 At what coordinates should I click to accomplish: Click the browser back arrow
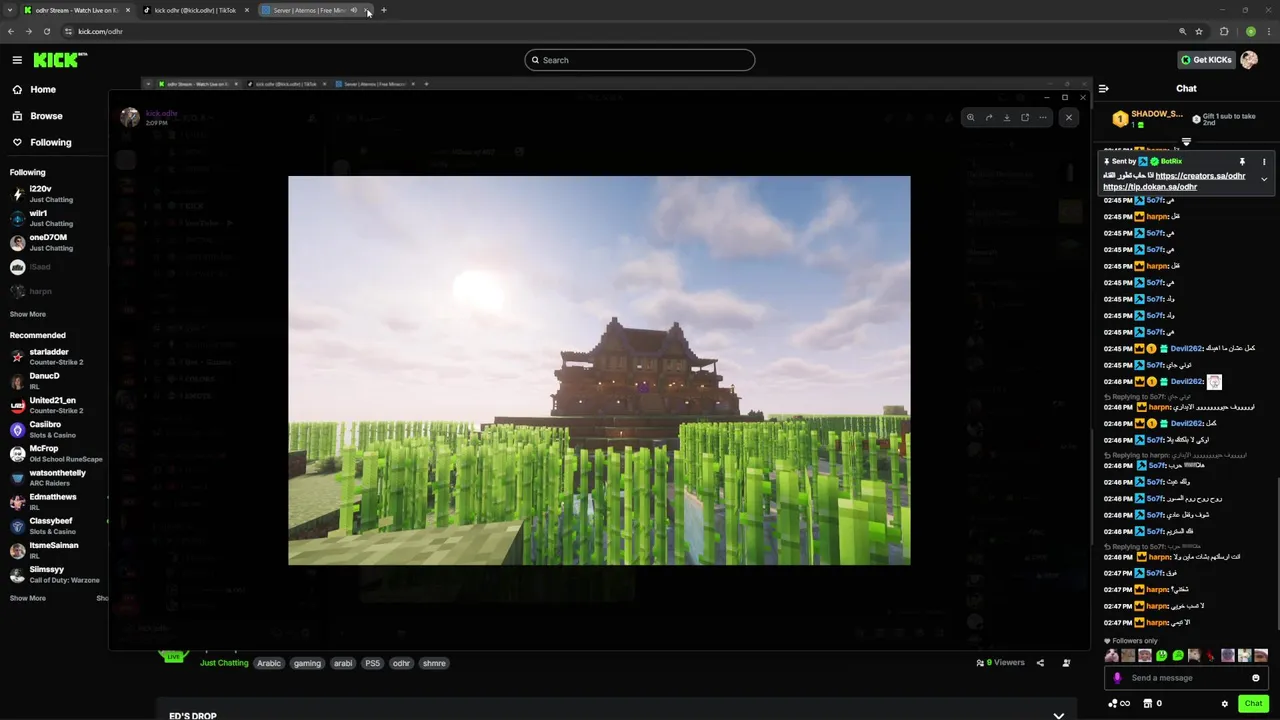point(11,31)
